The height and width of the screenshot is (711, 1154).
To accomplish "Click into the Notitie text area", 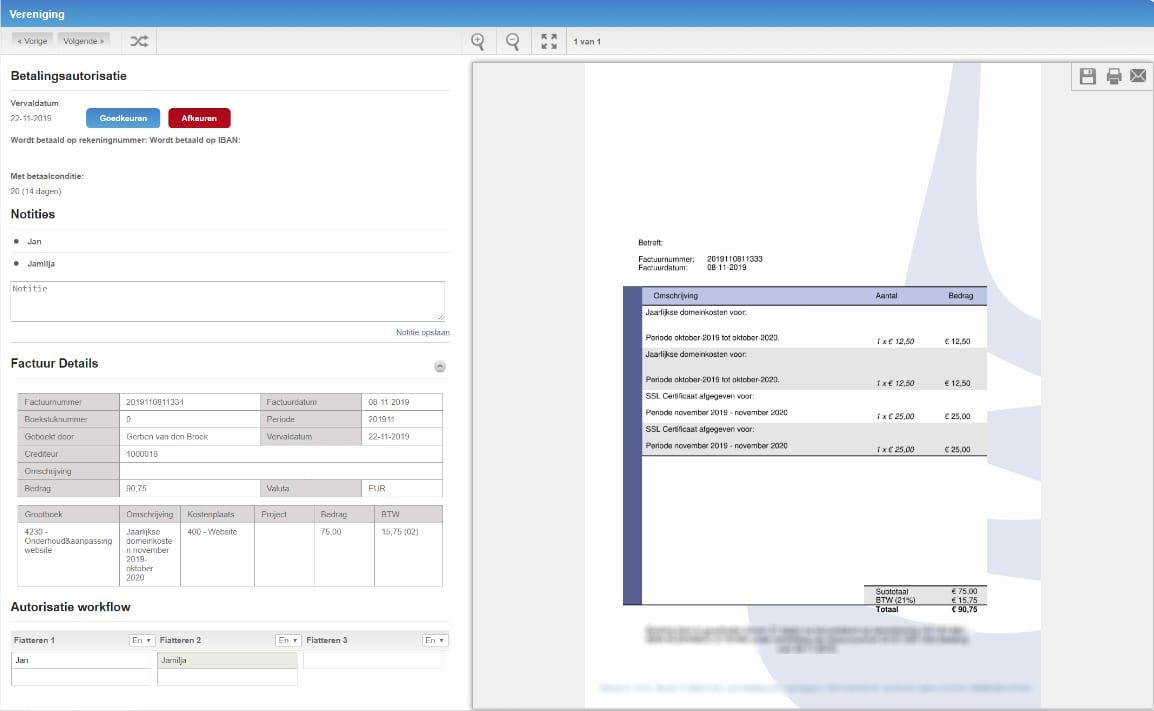I will pos(227,301).
